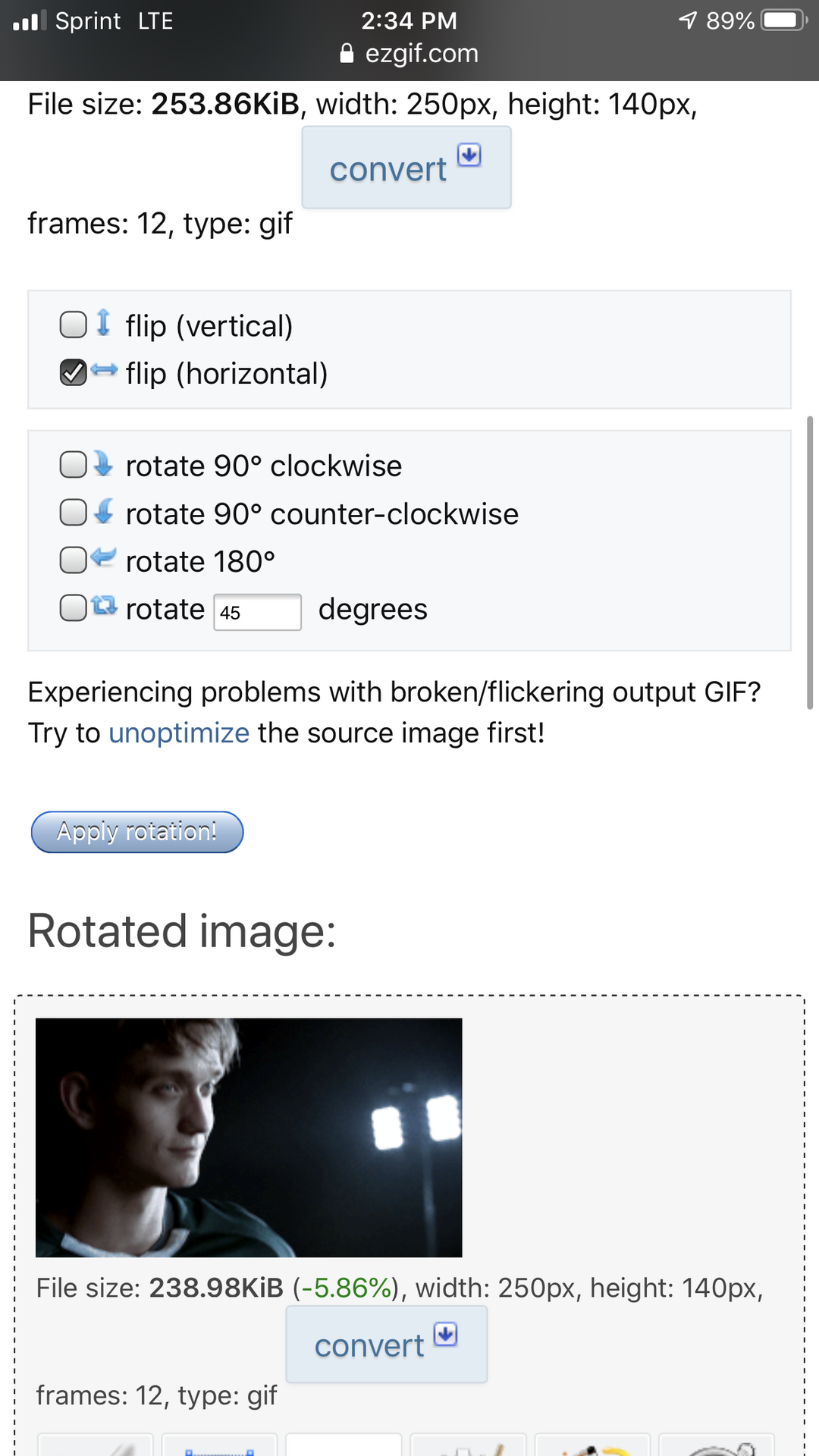Screen dimensions: 819x1456
Task: Click the custom-degrees rotate icon
Action: click(x=104, y=606)
